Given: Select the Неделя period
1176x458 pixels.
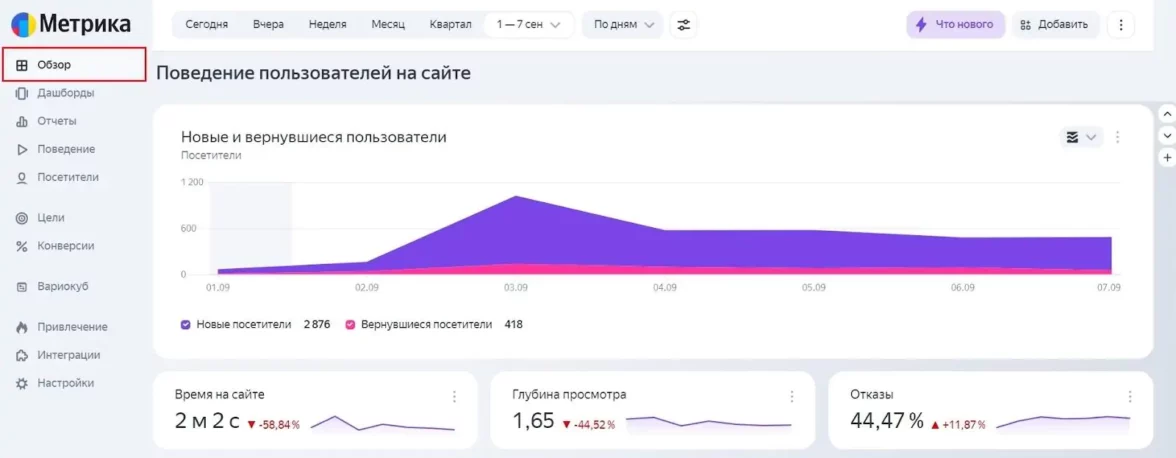Looking at the screenshot, I should point(328,24).
